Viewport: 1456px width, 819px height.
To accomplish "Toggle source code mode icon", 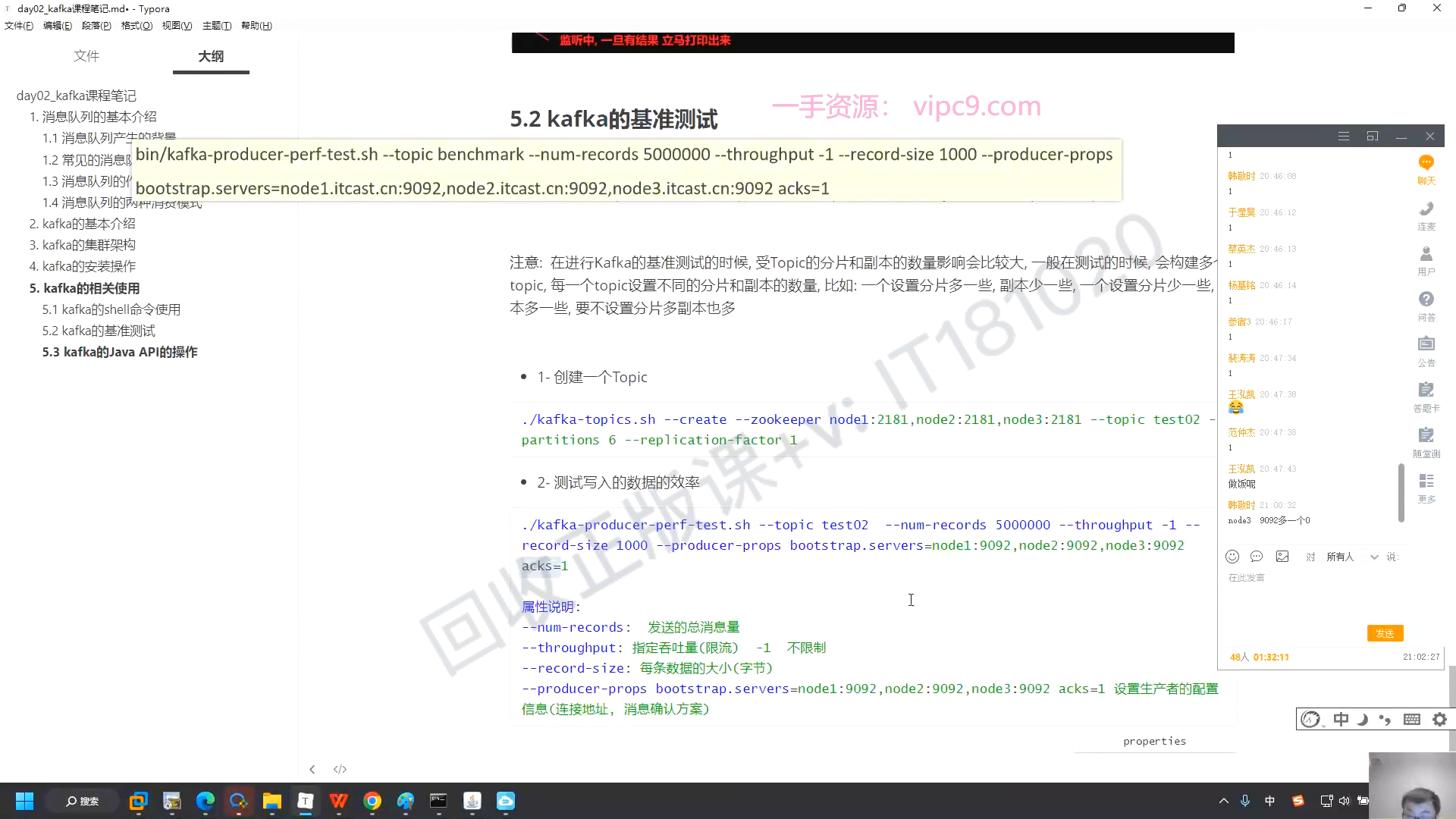I will tap(340, 769).
